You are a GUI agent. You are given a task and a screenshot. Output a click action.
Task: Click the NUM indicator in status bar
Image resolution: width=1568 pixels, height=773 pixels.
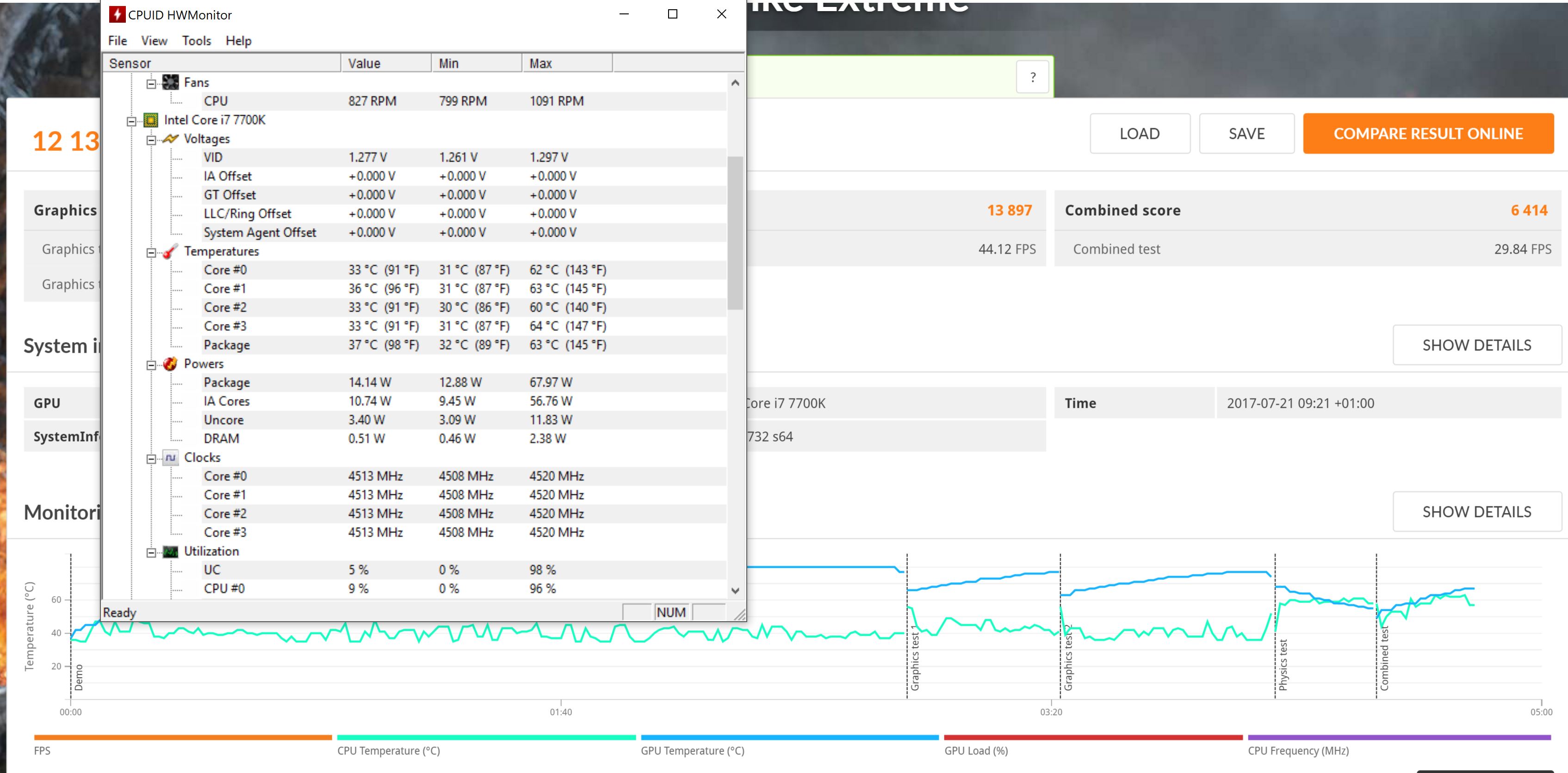[x=671, y=612]
